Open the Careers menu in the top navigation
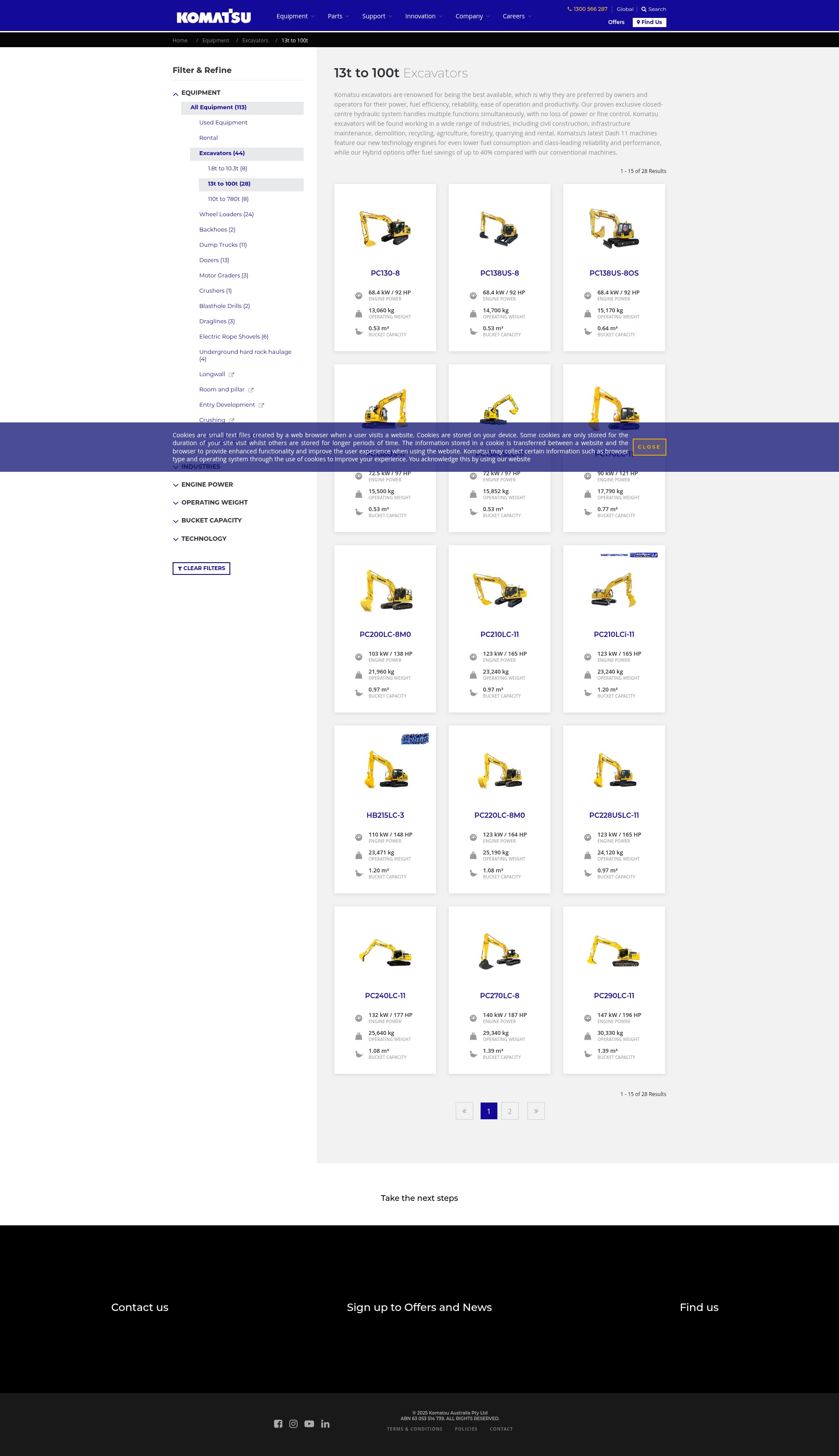 click(x=517, y=16)
